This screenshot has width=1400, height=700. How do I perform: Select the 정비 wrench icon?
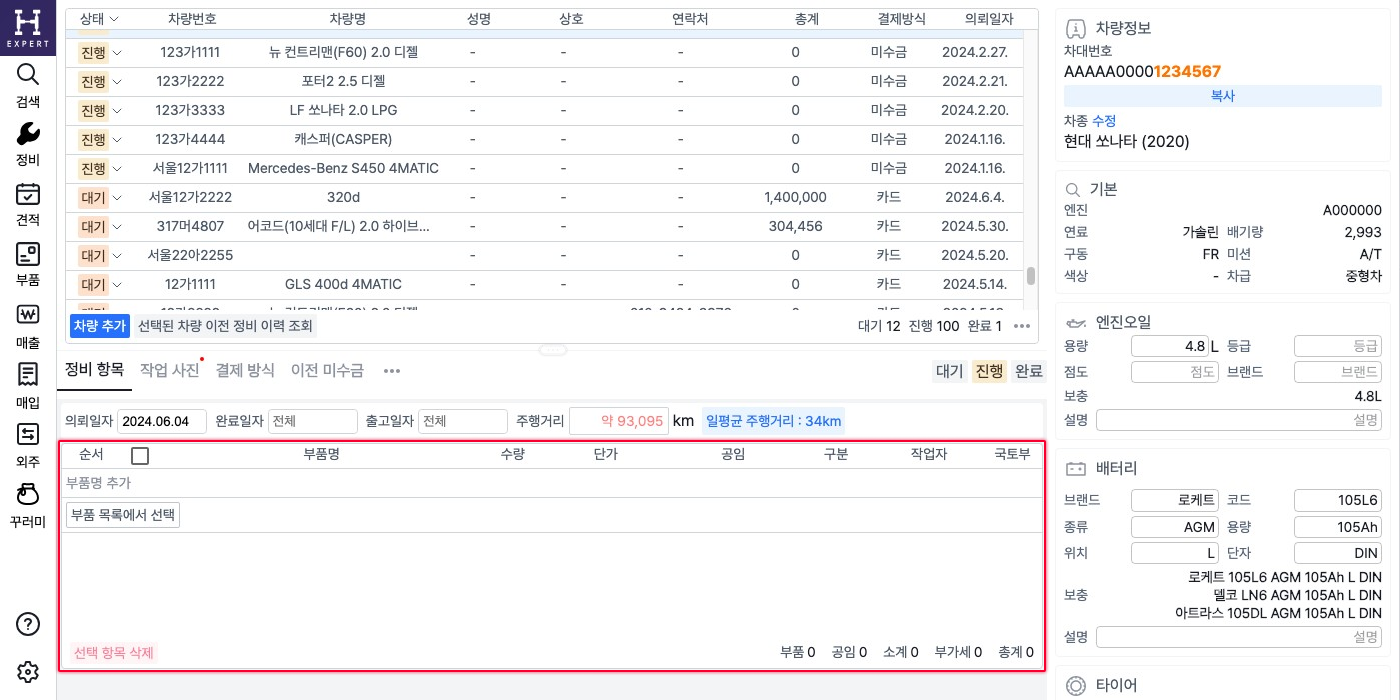[28, 134]
